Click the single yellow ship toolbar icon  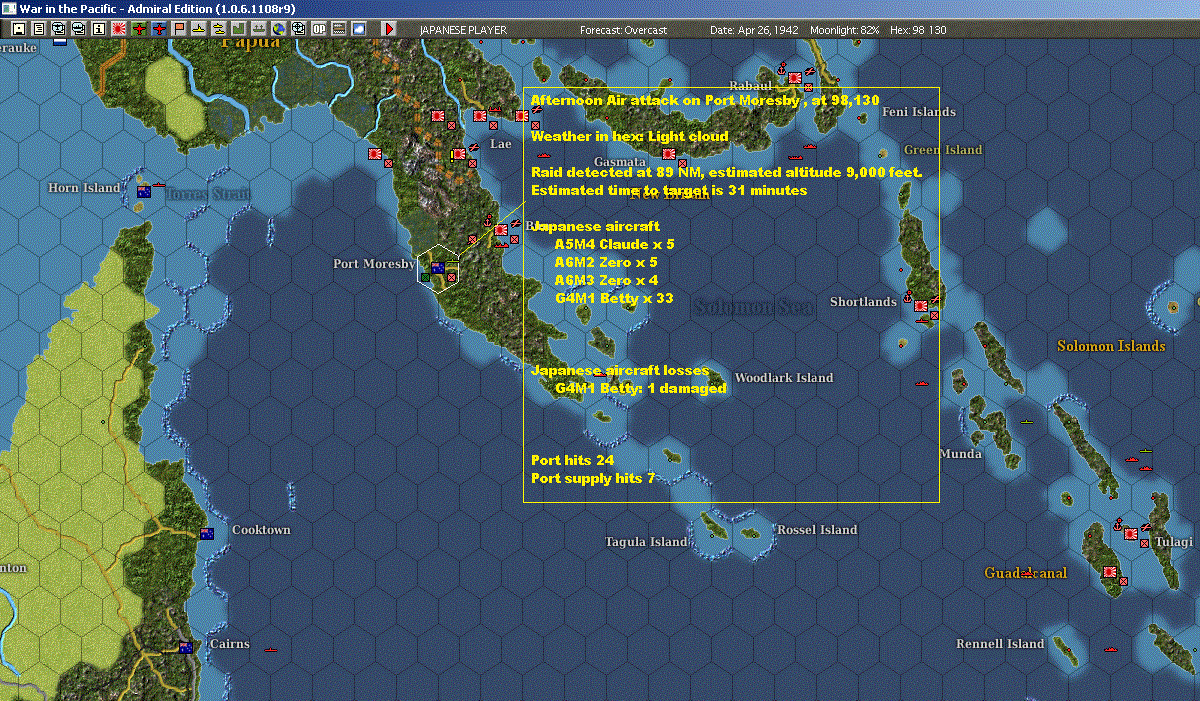coord(199,29)
